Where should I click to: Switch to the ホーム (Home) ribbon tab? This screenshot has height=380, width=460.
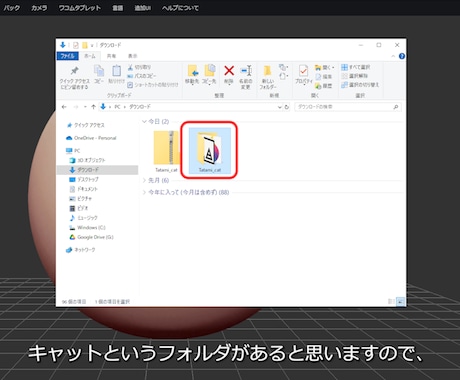pos(90,56)
